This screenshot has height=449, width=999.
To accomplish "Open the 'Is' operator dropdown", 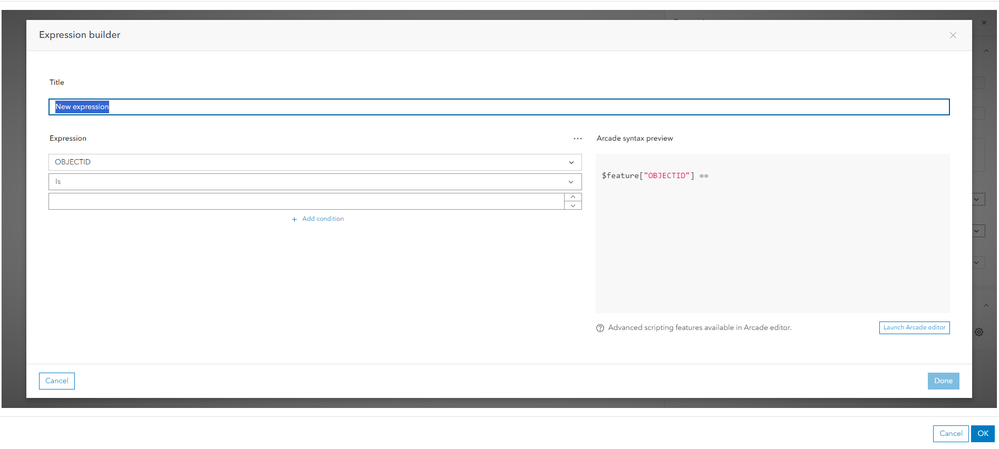I will point(315,182).
